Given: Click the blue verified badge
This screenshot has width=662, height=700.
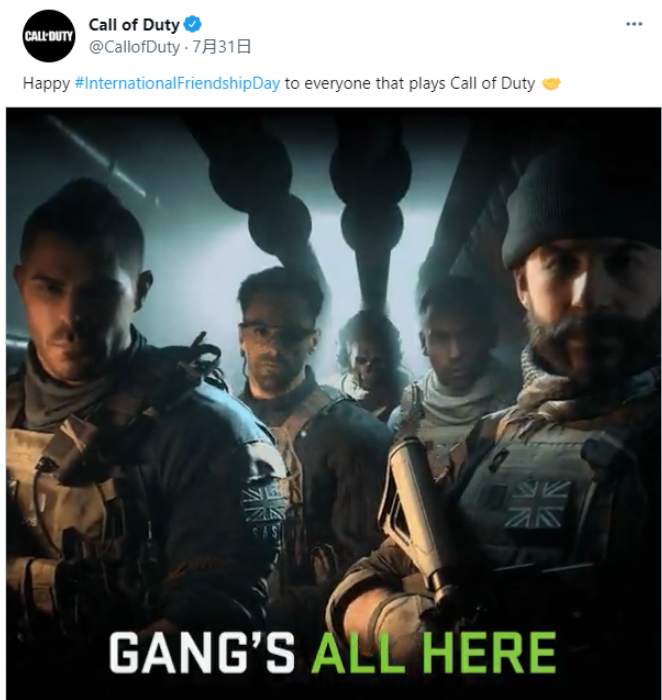Looking at the screenshot, I should [192, 24].
